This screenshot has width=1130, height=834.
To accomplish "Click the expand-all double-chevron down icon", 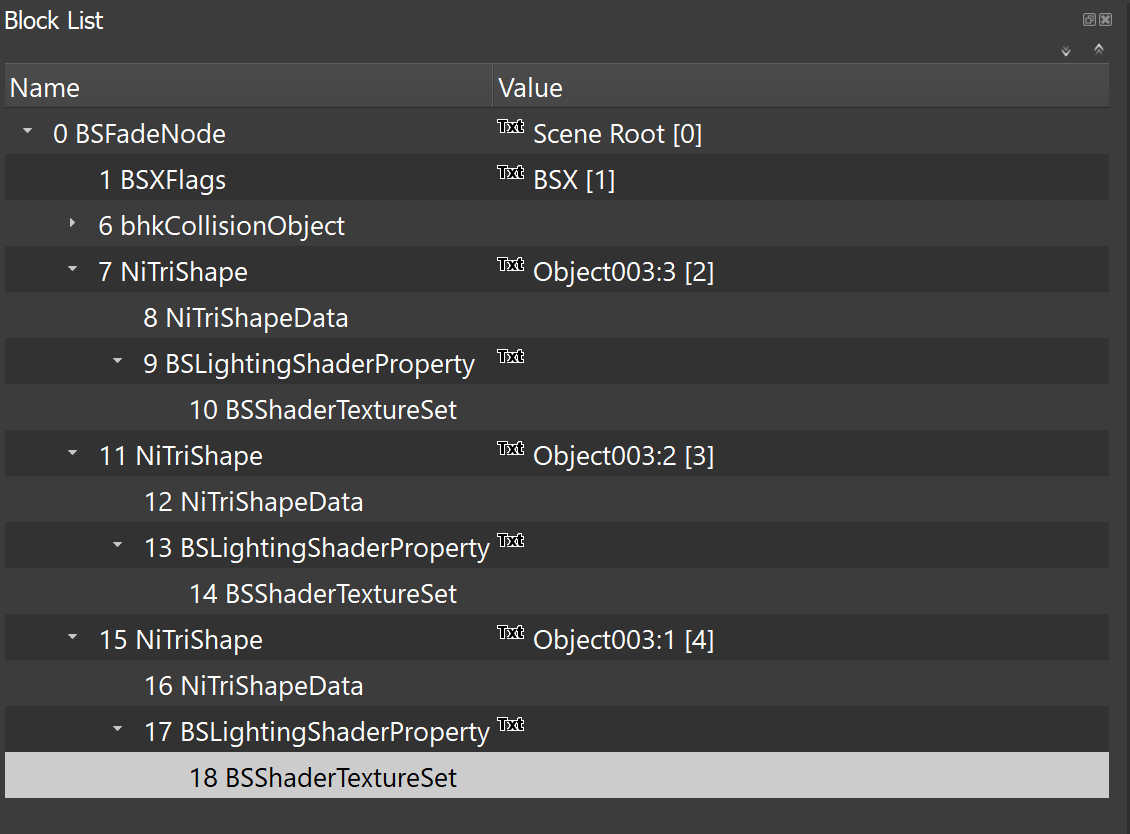I will [1066, 51].
